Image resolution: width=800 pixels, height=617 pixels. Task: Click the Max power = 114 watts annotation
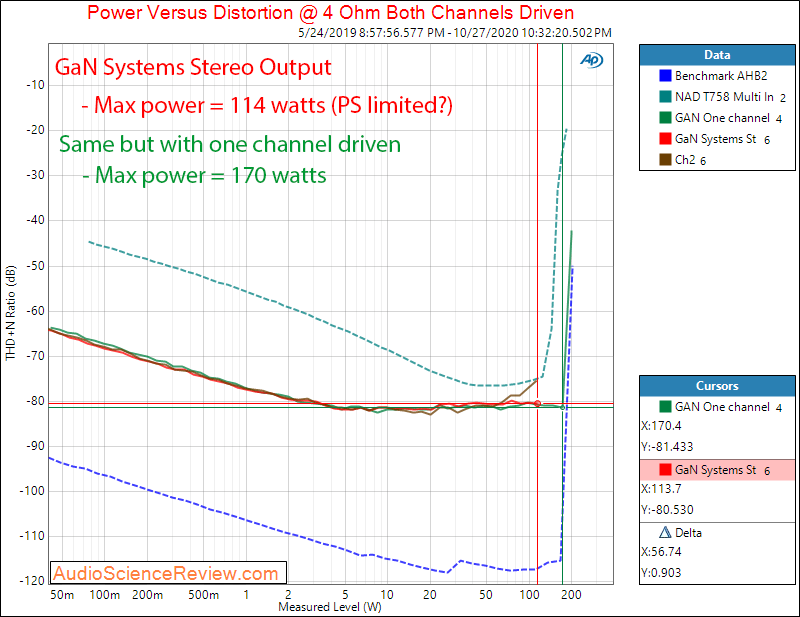tap(267, 105)
